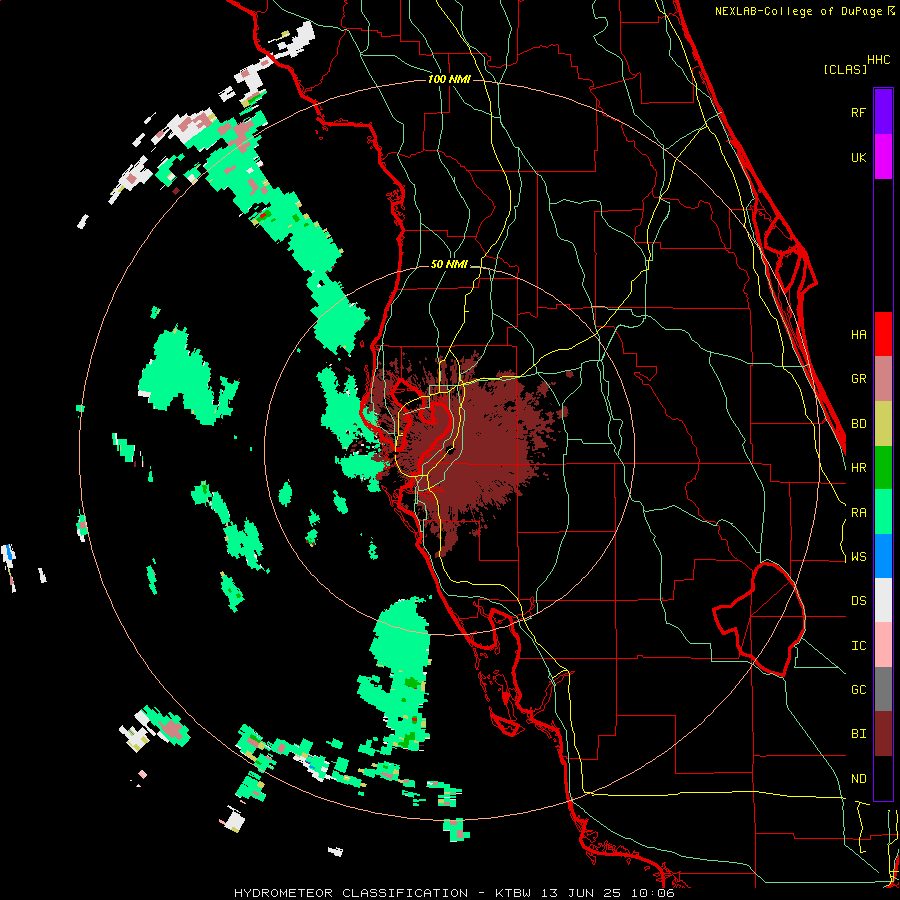Click the RA light green legend swatch
This screenshot has width=900, height=900.
[x=883, y=512]
